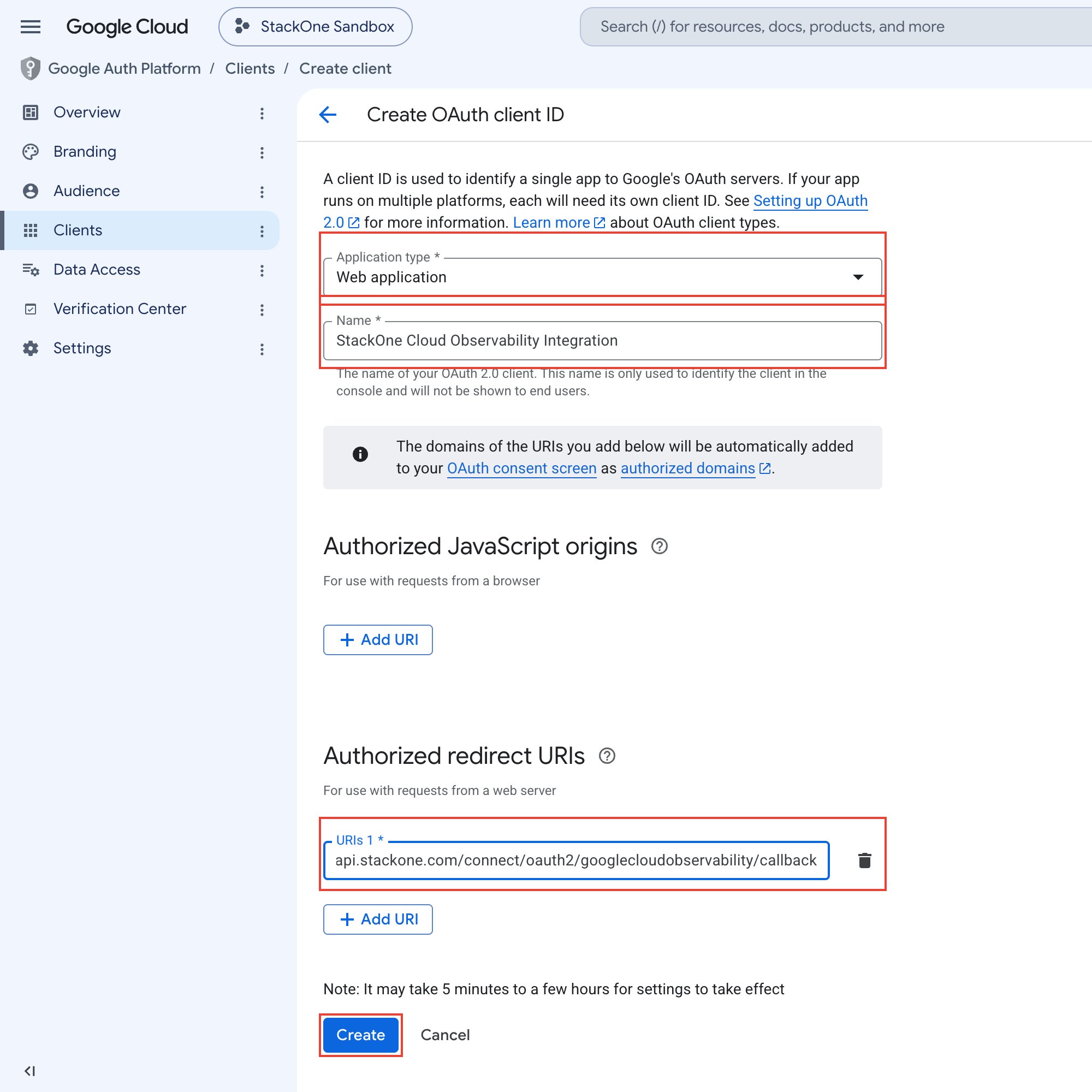1092x1092 pixels.
Task: Click the Application type dropdown arrow
Action: 858,277
